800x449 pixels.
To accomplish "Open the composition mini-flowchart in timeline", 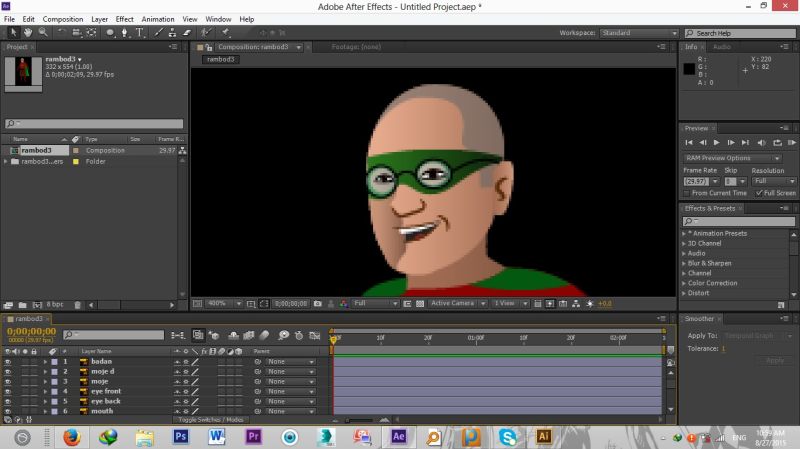I will pyautogui.click(x=178, y=335).
